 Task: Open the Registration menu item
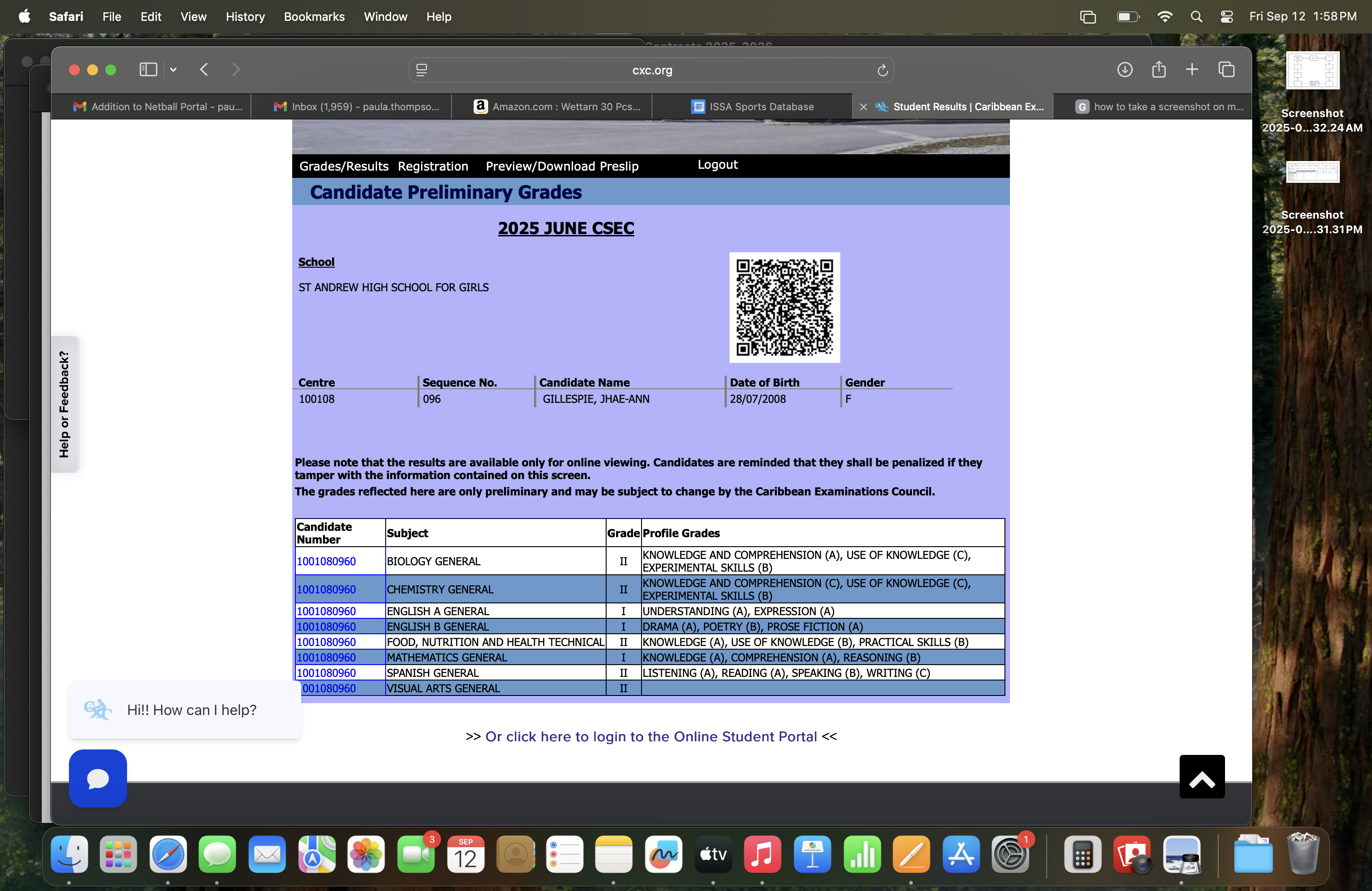tap(433, 166)
